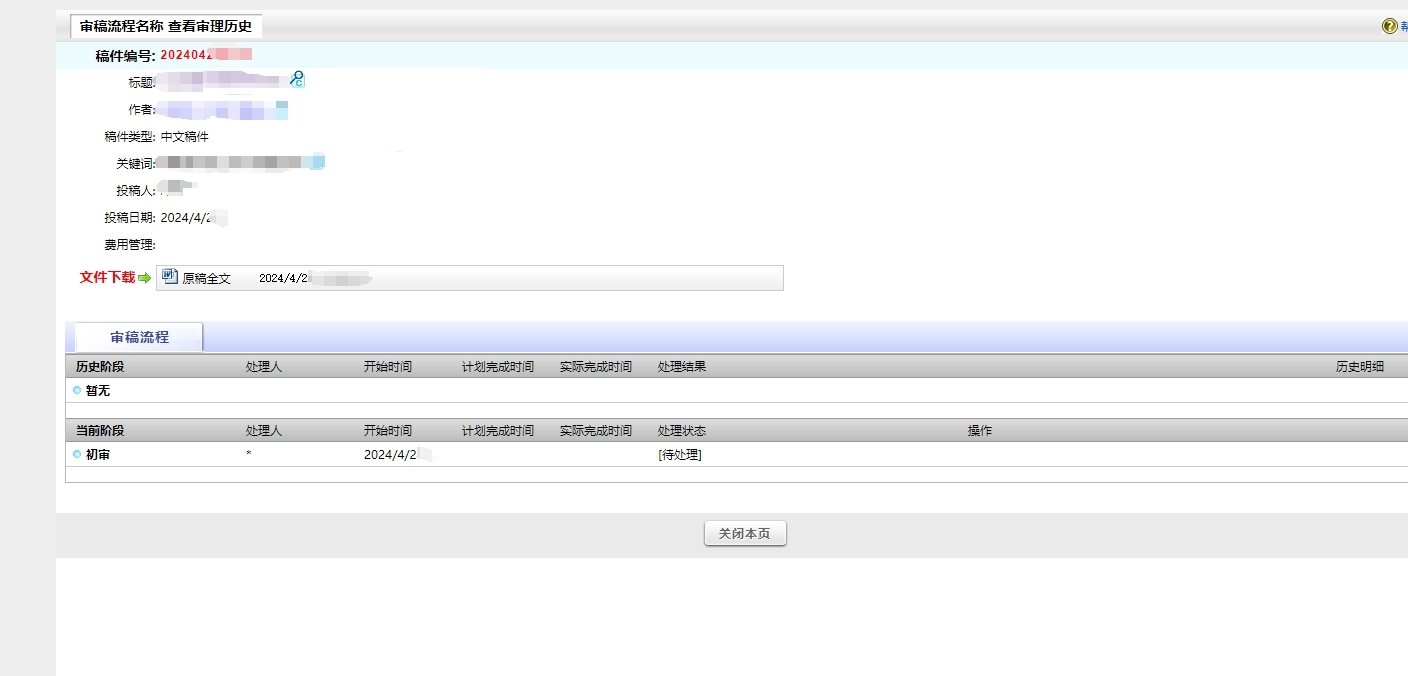
Task: Click the [待处理] status text
Action: pyautogui.click(x=680, y=455)
